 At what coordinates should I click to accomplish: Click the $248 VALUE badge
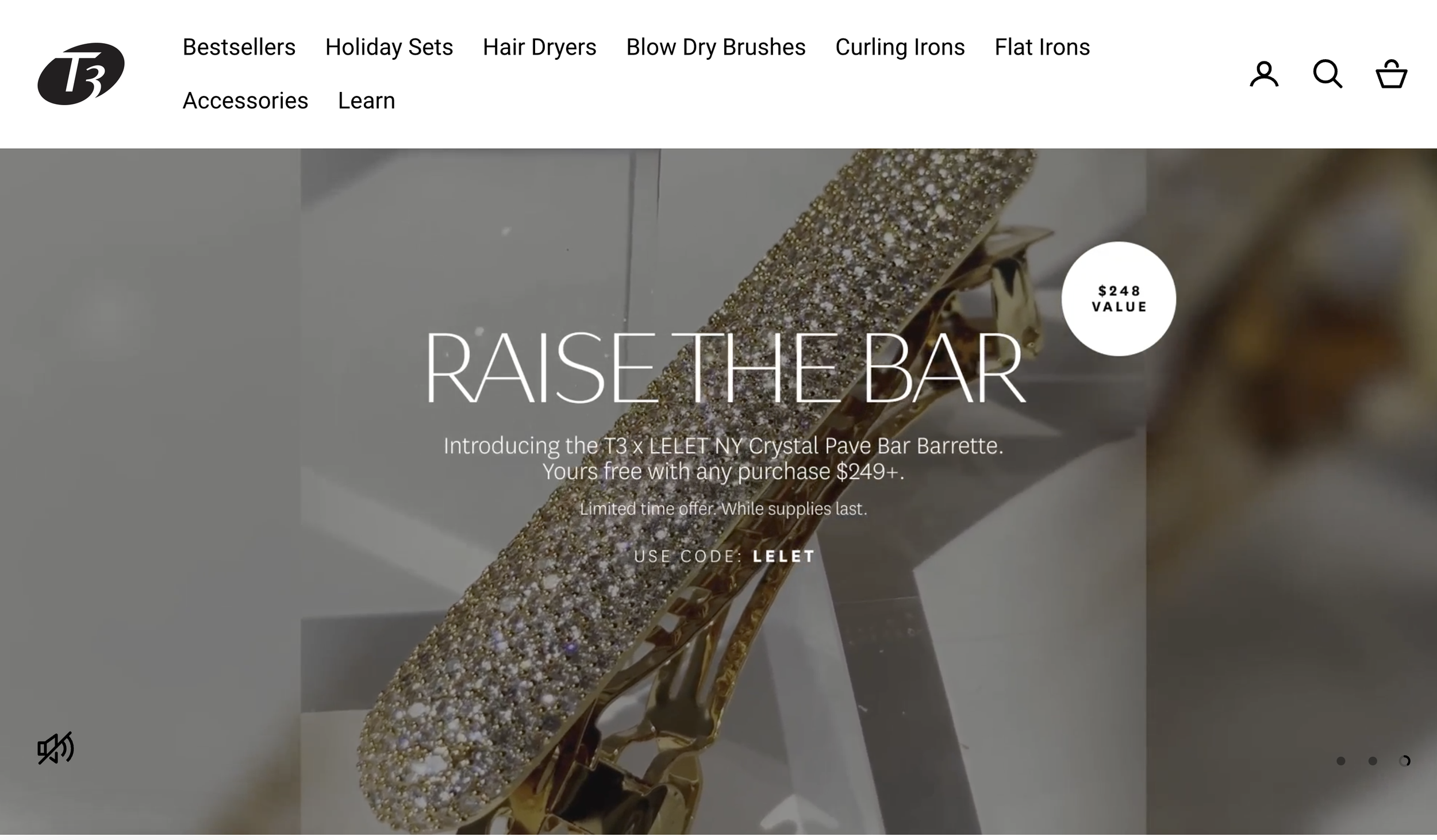[1119, 299]
